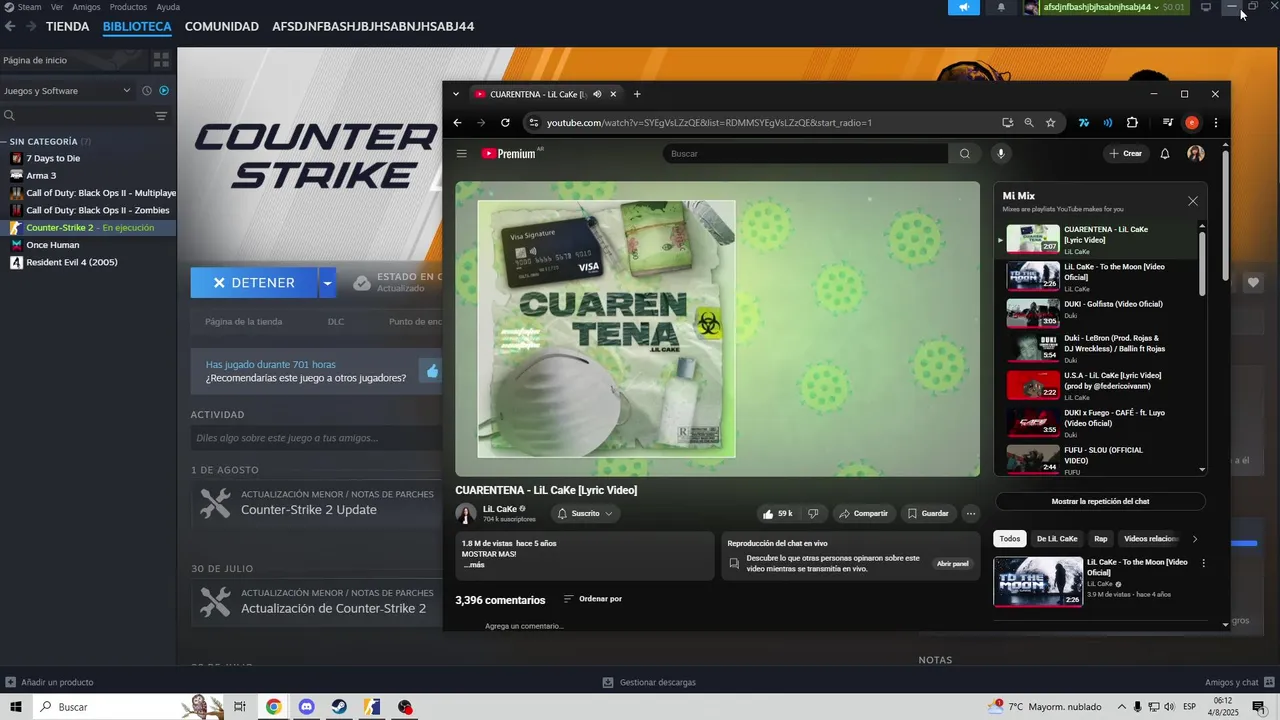Image resolution: width=1280 pixels, height=720 pixels.
Task: Open Steam account name dropdown
Action: click(1103, 7)
